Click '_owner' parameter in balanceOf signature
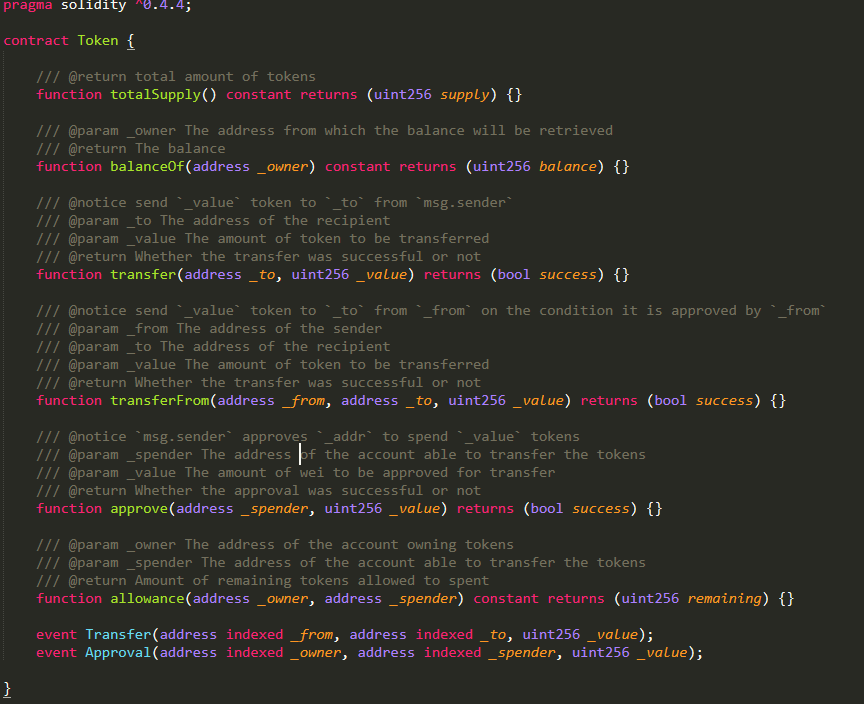This screenshot has width=864, height=704. [x=283, y=166]
